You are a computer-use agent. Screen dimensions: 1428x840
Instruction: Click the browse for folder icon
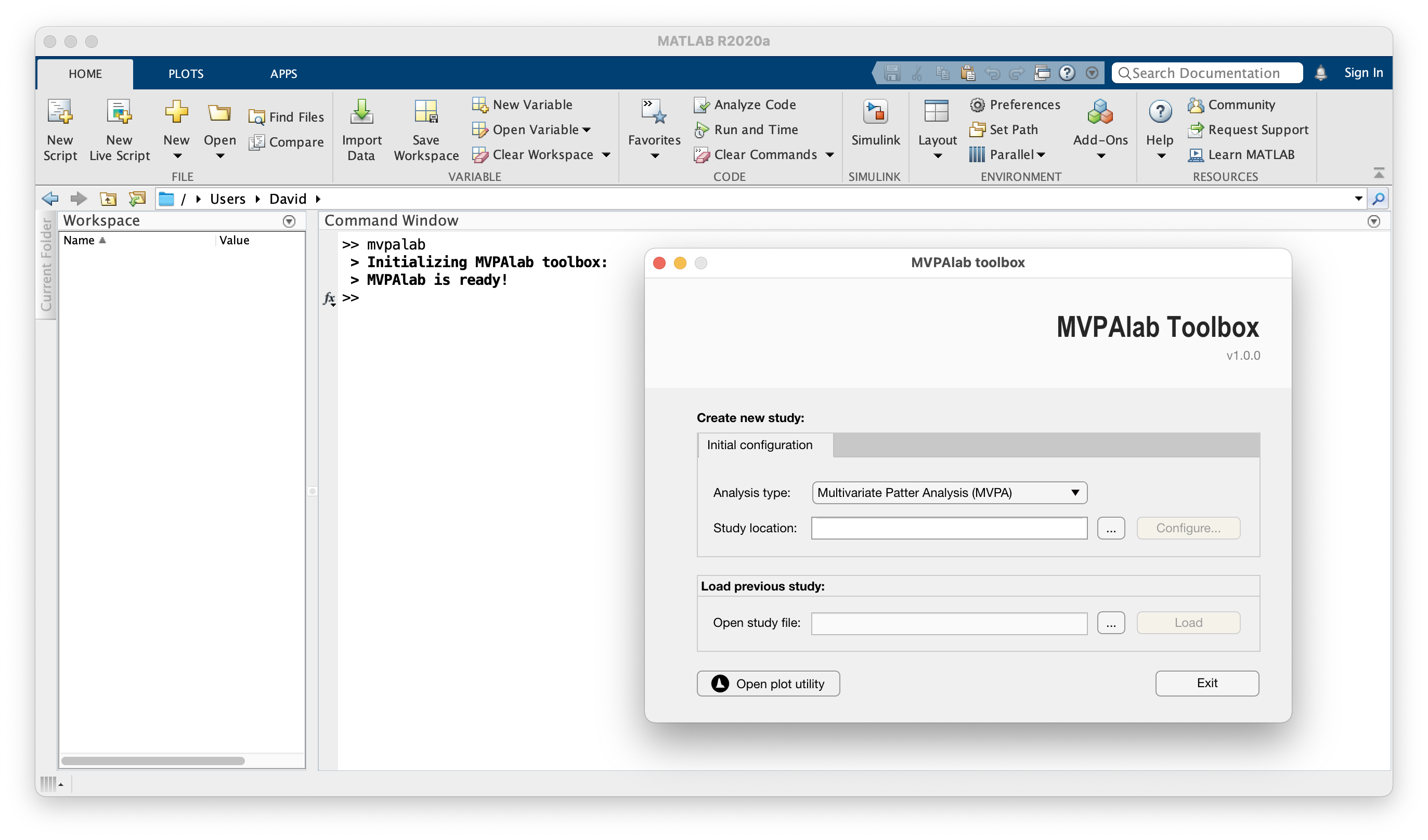click(x=137, y=199)
